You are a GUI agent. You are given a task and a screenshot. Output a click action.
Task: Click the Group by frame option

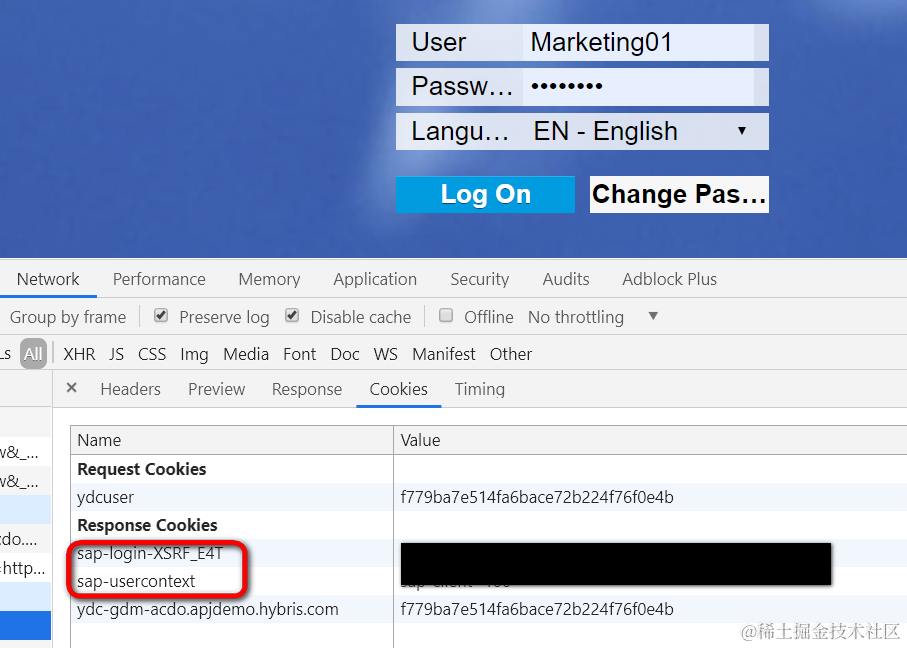[68, 317]
